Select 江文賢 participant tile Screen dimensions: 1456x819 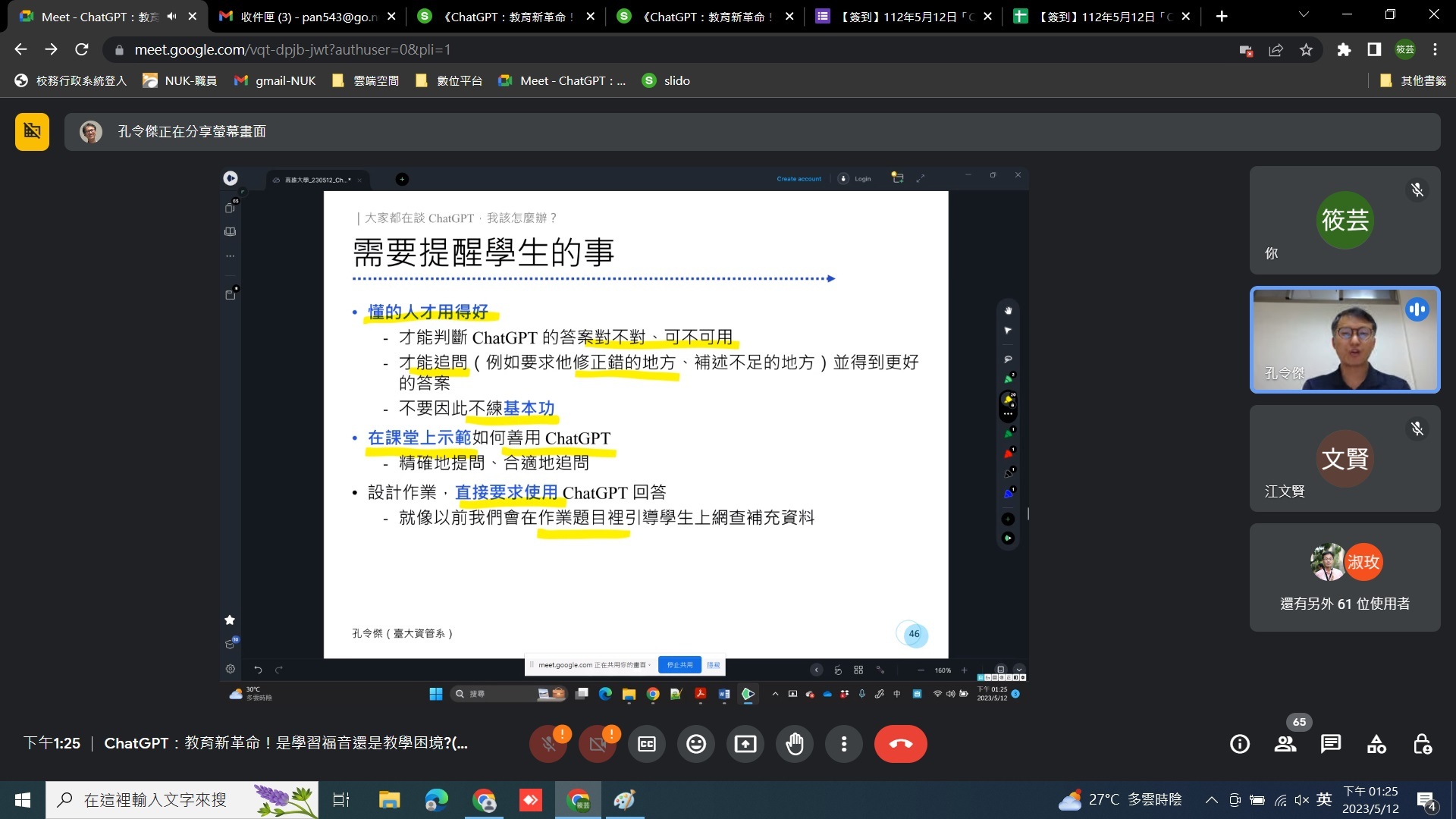pyautogui.click(x=1345, y=458)
